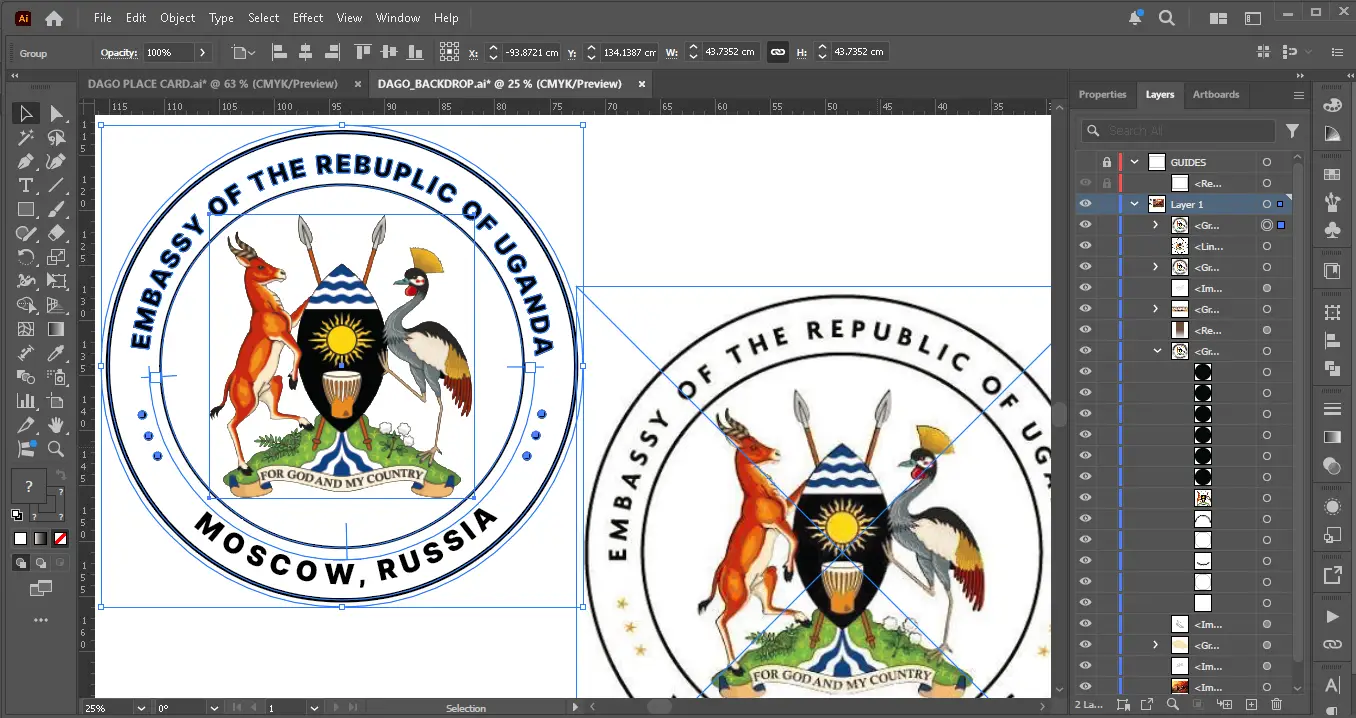Select the Gradient tool
Viewport: 1356px width, 718px height.
(x=57, y=330)
